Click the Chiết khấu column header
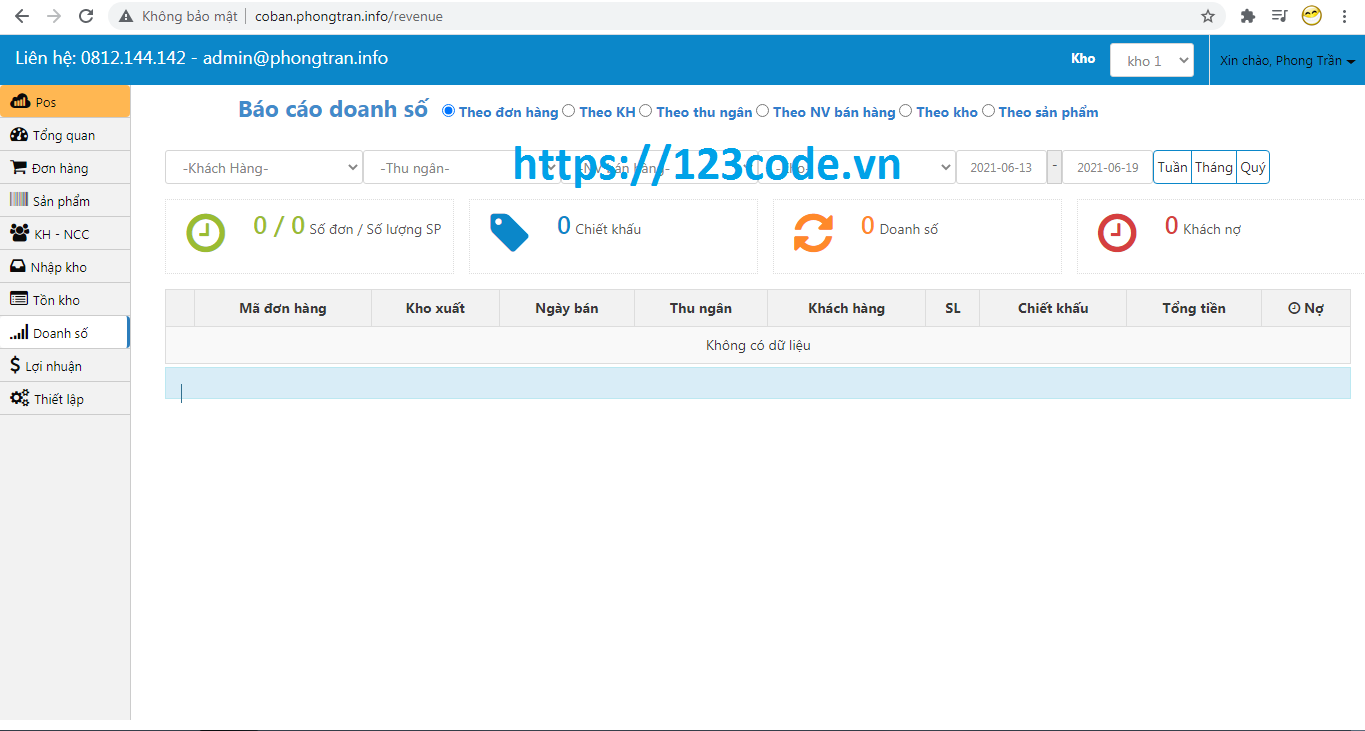Image resolution: width=1365 pixels, height=731 pixels. coord(1053,308)
